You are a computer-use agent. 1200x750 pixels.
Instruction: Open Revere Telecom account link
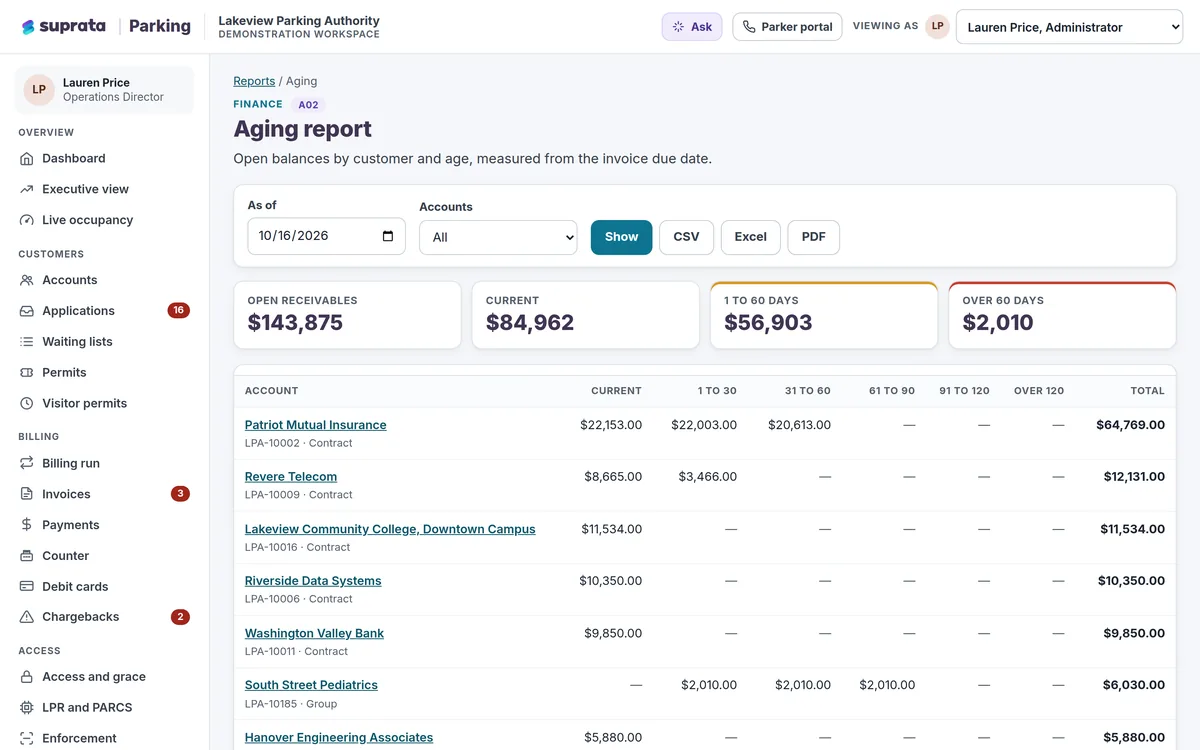click(291, 477)
